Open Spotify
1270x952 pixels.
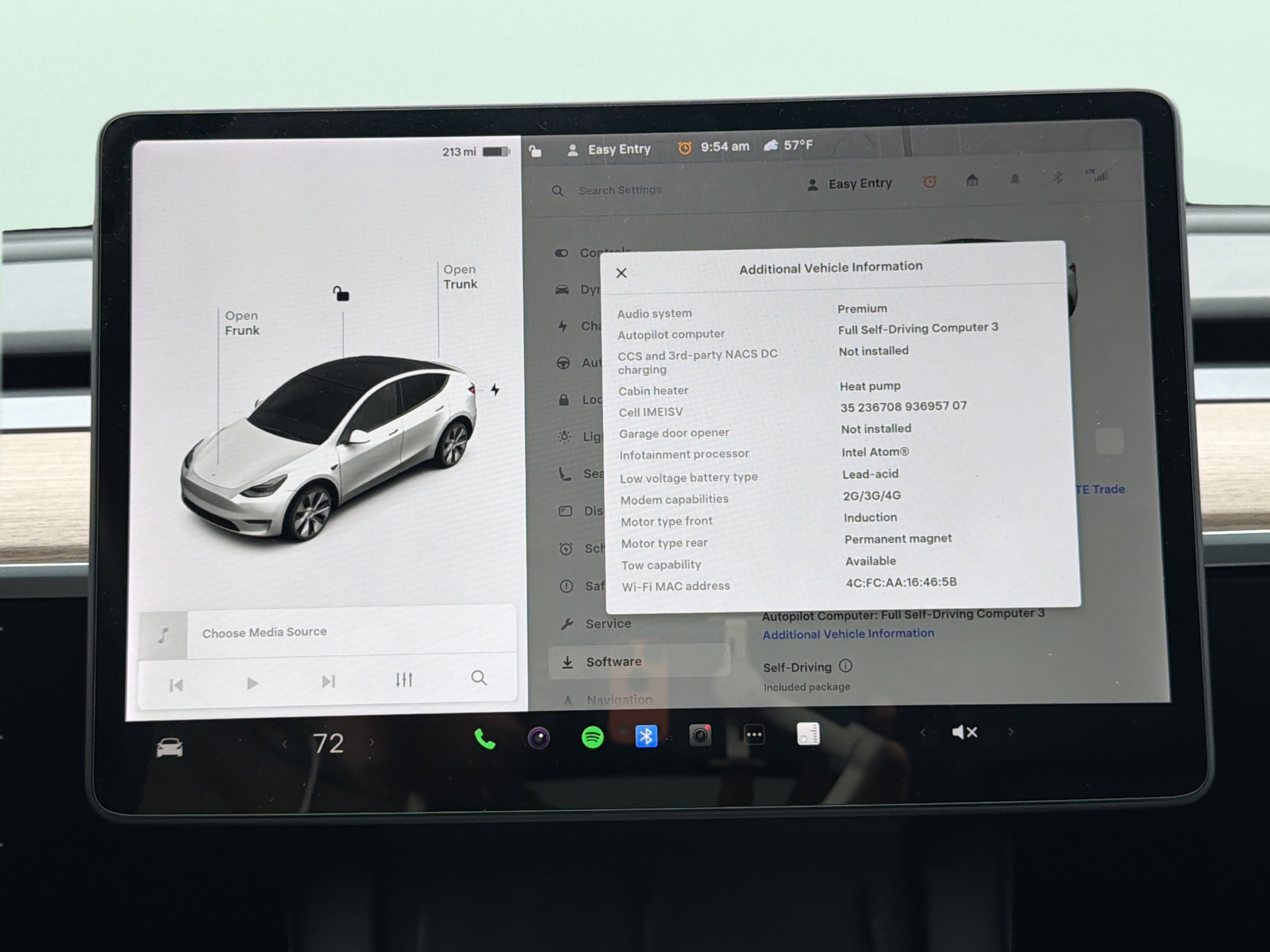coord(593,737)
